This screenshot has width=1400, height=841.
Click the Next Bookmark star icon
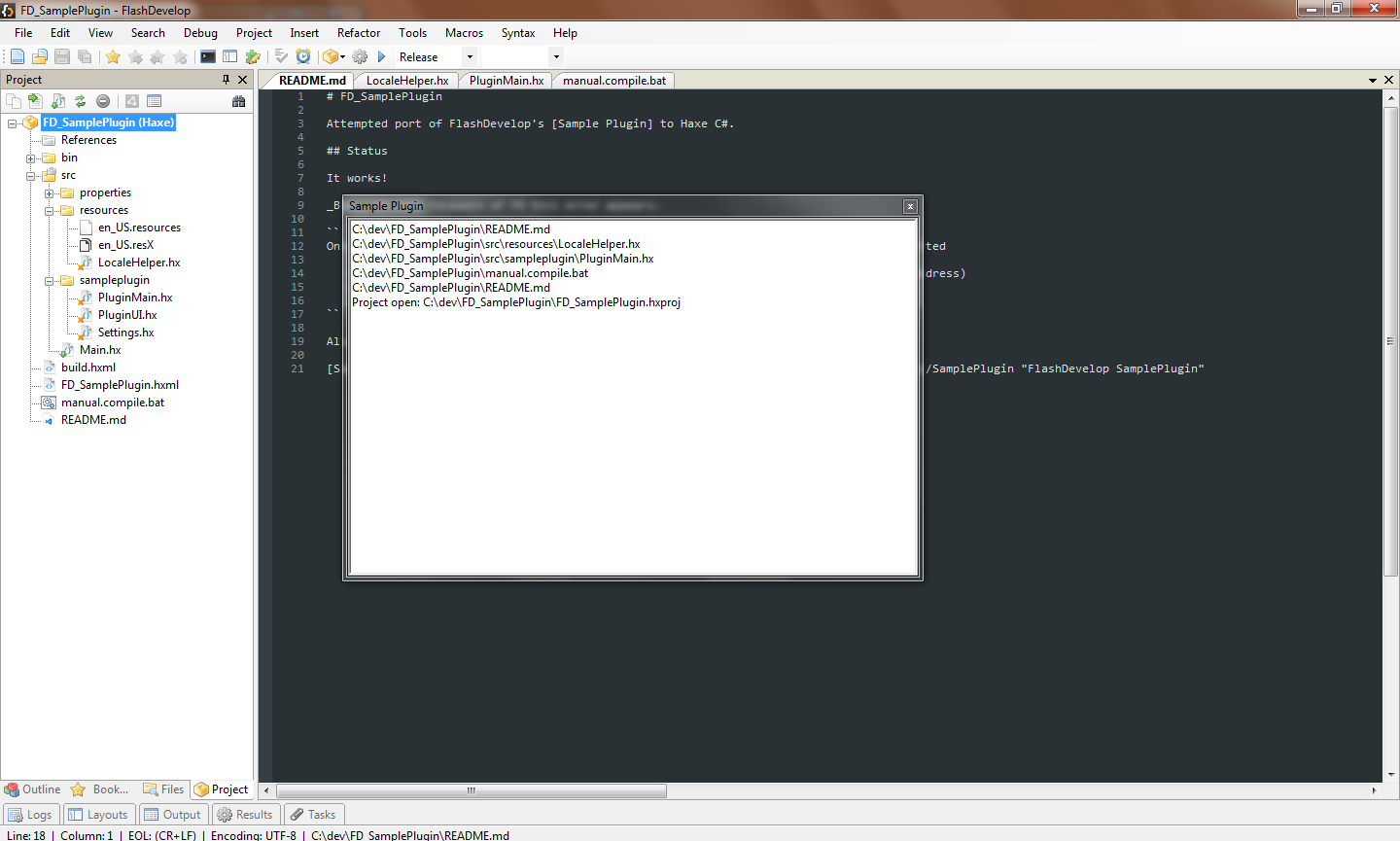point(135,56)
